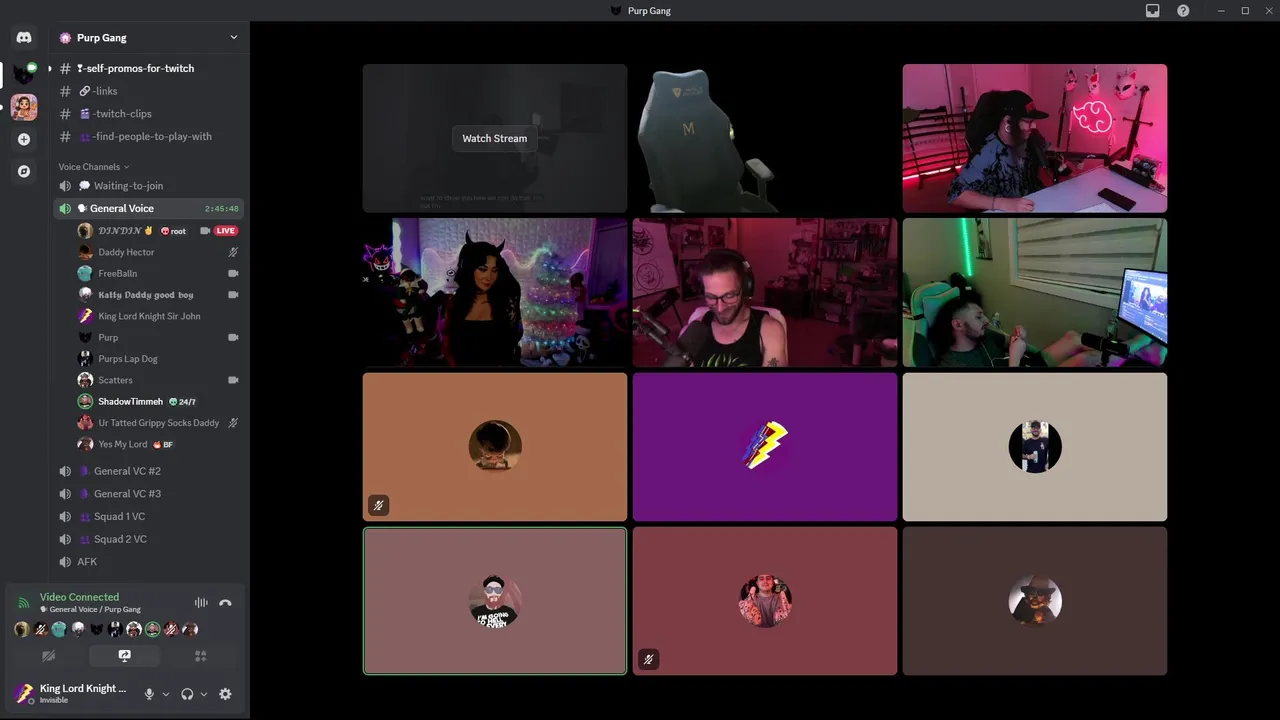Select beige avatar participant tile
Image resolution: width=1280 pixels, height=720 pixels.
[1035, 447]
